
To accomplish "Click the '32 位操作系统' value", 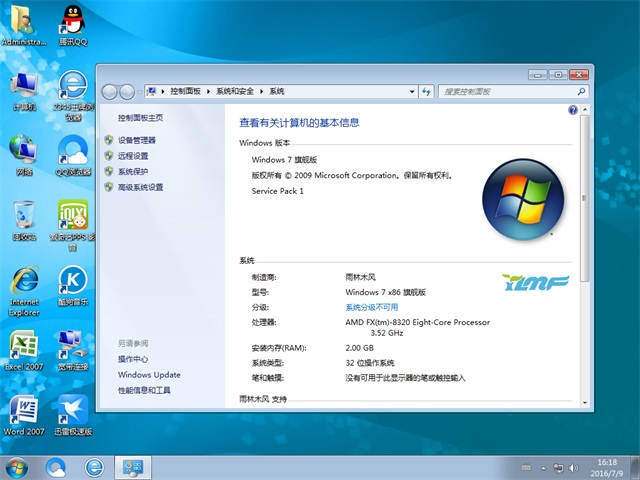I will pos(370,363).
